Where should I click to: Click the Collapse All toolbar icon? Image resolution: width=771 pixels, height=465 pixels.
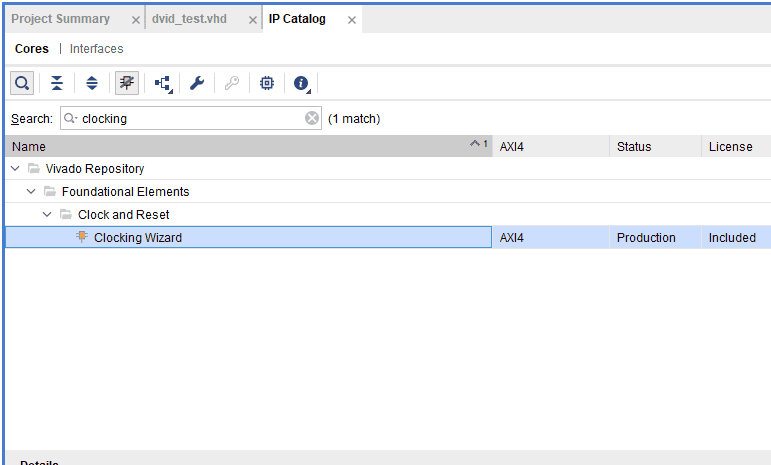(x=57, y=84)
